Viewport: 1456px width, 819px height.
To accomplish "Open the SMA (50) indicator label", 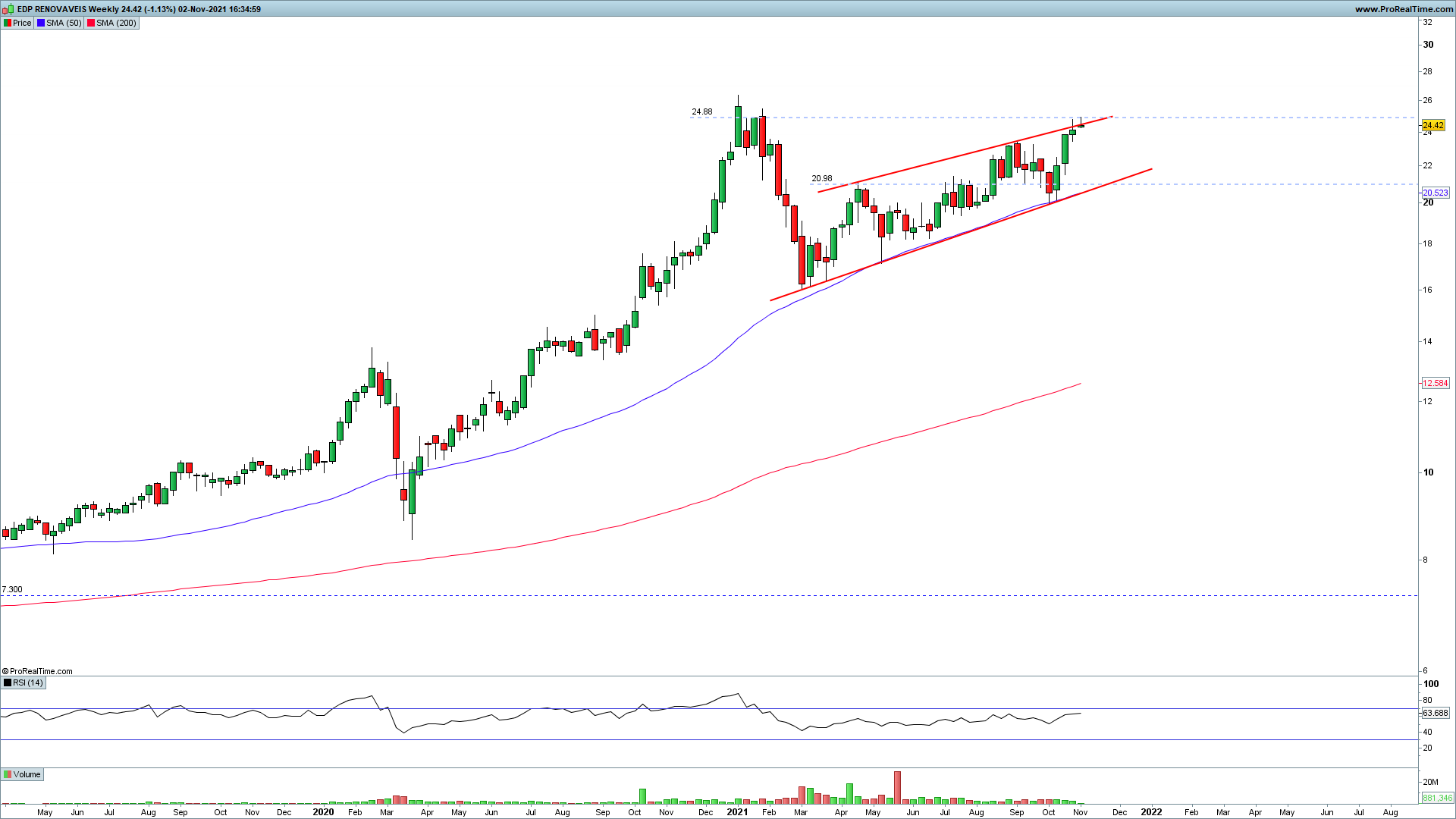I will [x=64, y=23].
